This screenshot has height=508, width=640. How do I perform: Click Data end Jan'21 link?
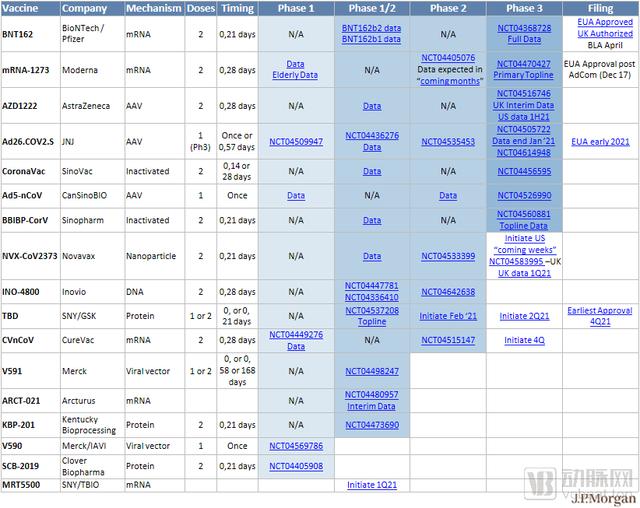524,141
